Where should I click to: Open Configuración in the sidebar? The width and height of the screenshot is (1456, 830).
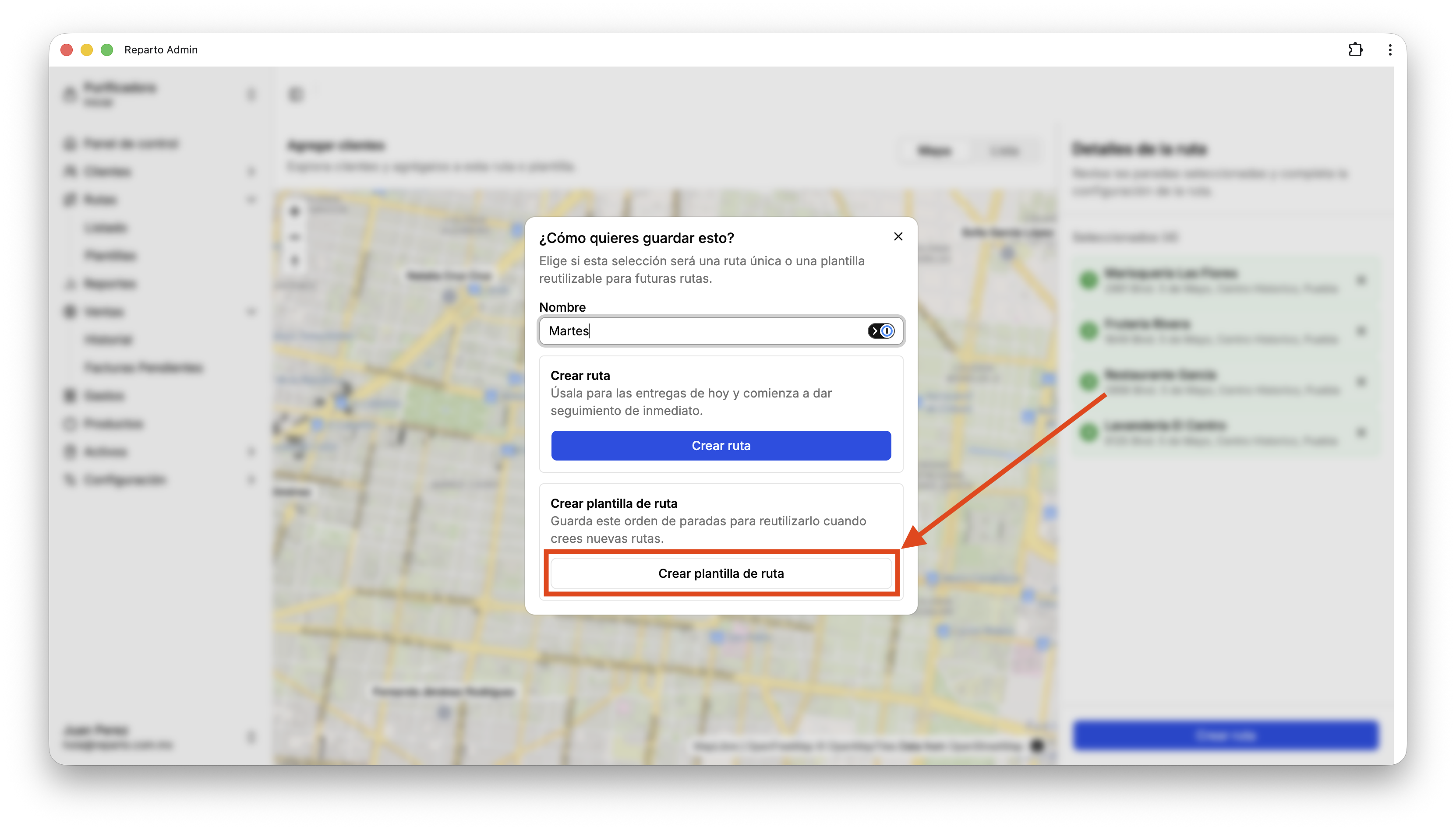coord(124,479)
